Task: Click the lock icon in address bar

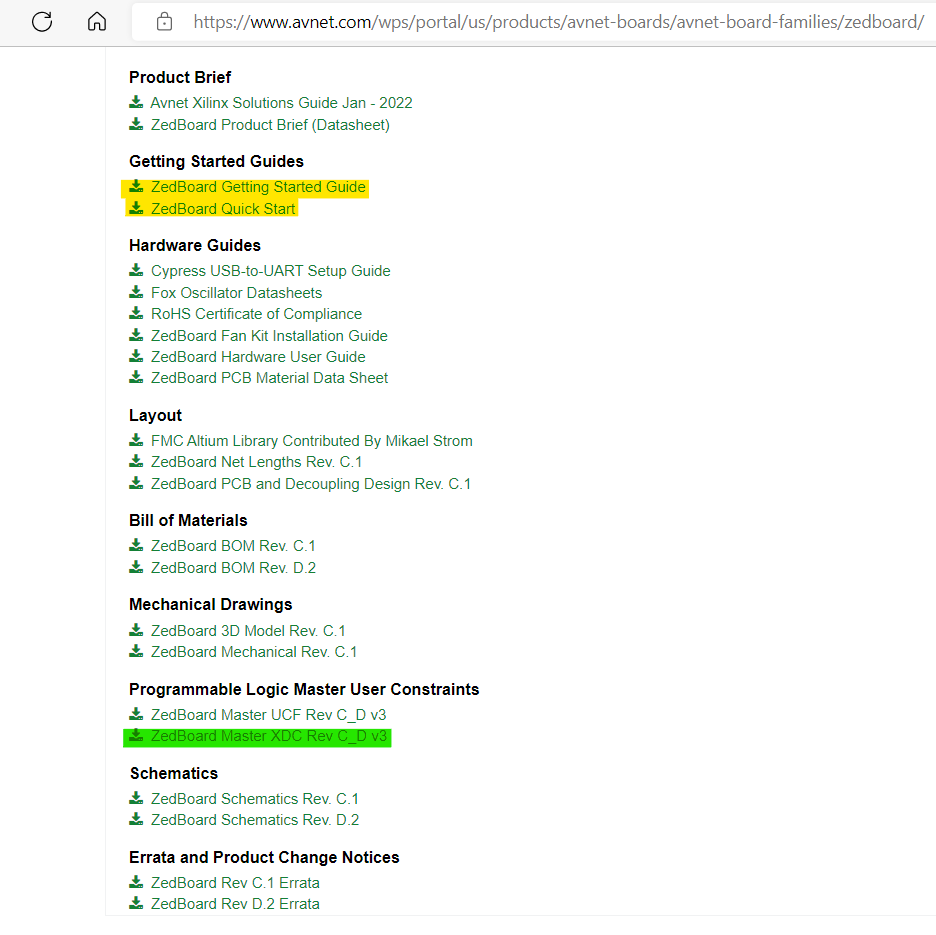Action: tap(164, 21)
